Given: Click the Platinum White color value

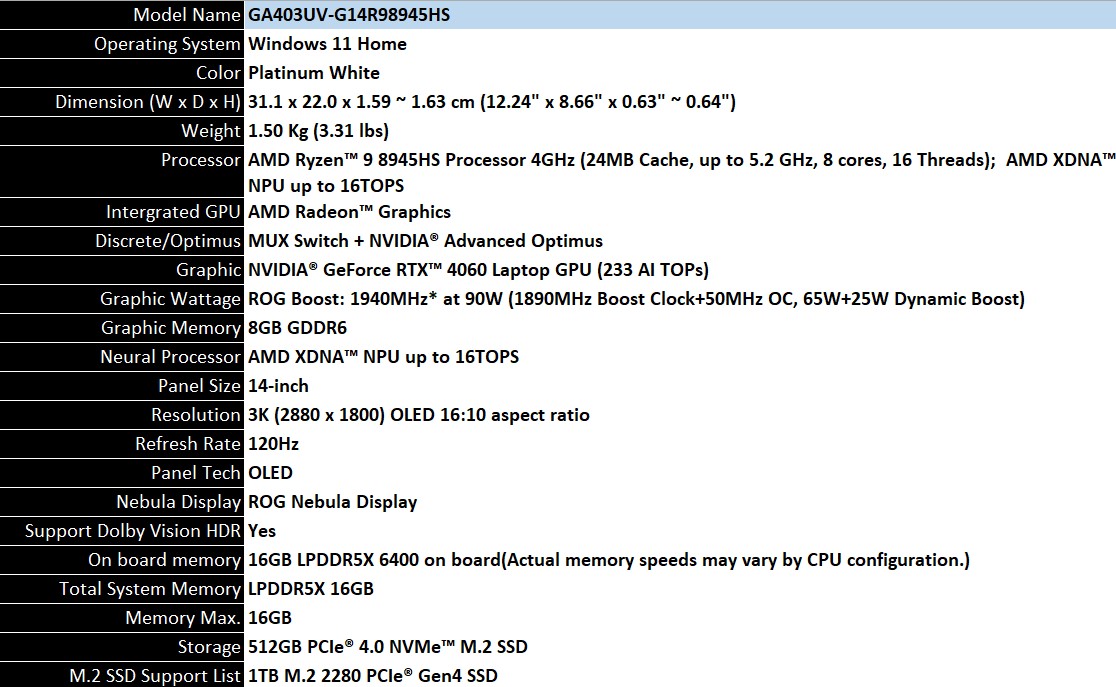Looking at the screenshot, I should (x=314, y=73).
